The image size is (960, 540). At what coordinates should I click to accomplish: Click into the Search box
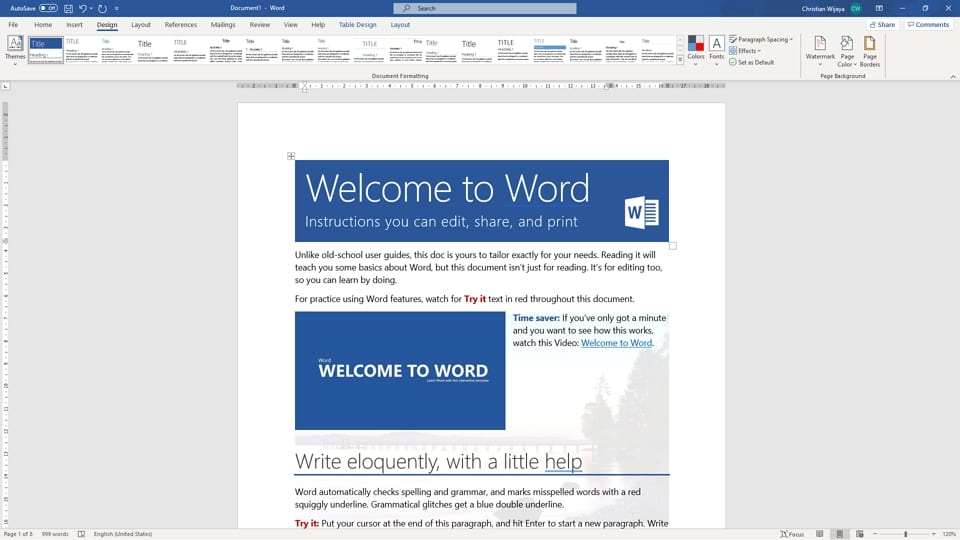point(480,8)
